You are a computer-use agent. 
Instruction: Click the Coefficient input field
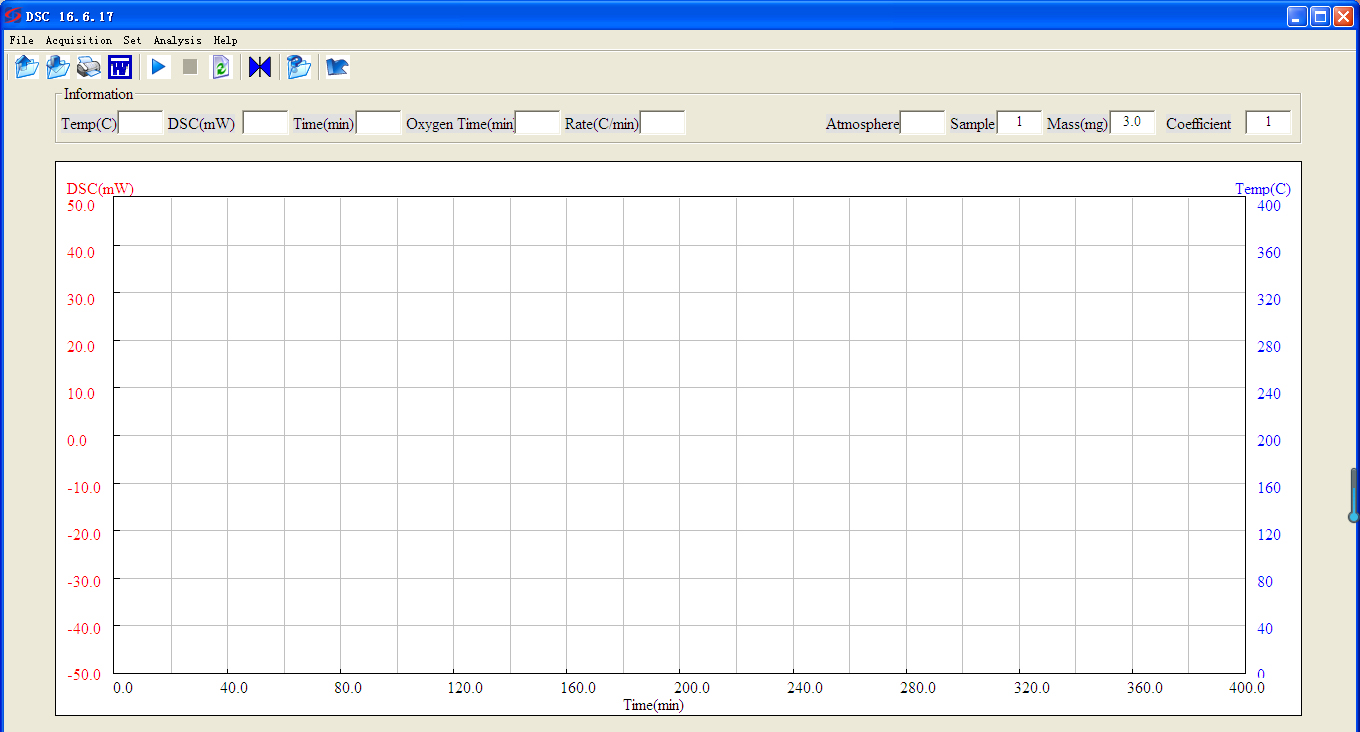tap(1267, 122)
